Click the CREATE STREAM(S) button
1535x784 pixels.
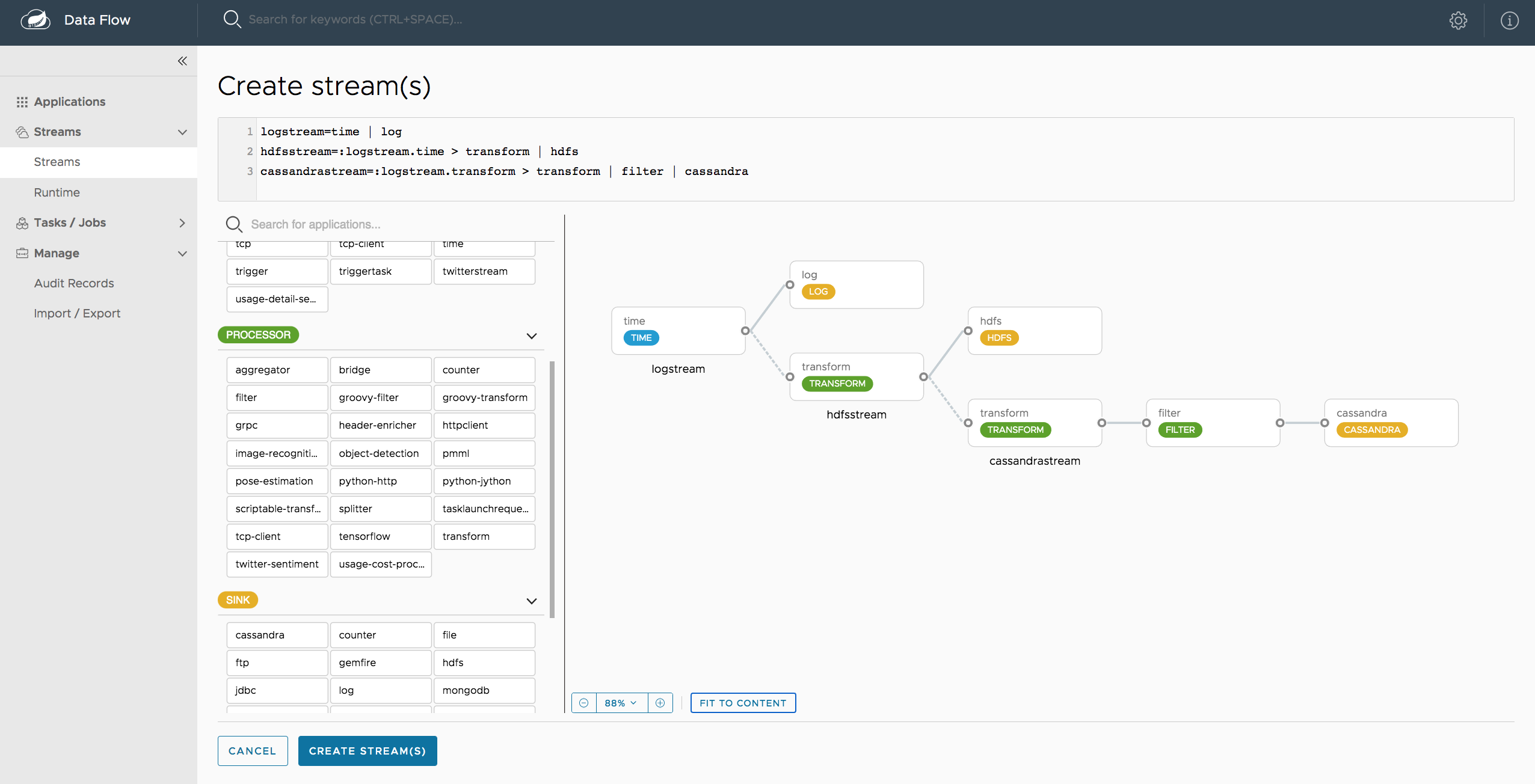[x=367, y=751]
